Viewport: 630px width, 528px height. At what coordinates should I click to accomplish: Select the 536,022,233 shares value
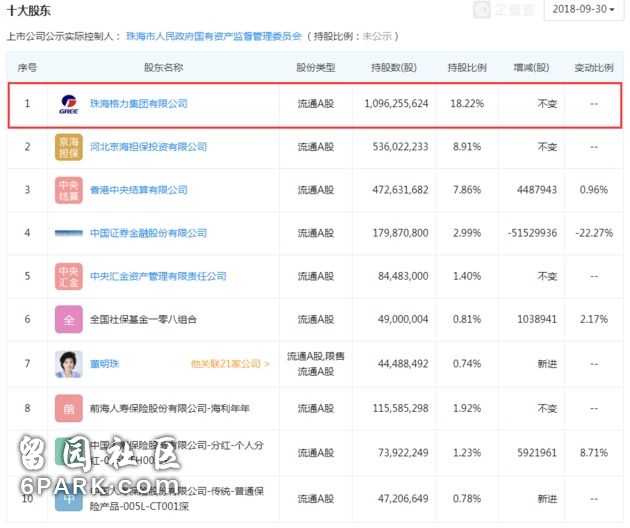tap(400, 147)
